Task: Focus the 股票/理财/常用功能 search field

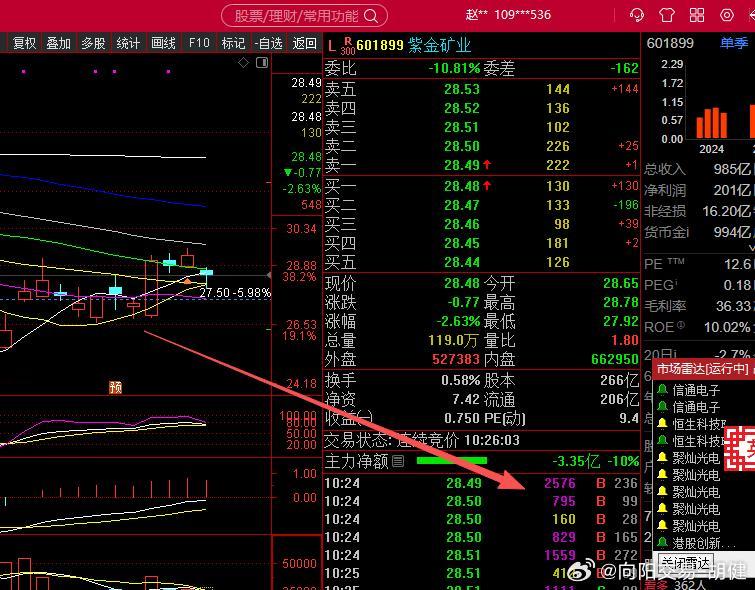Action: tap(304, 16)
